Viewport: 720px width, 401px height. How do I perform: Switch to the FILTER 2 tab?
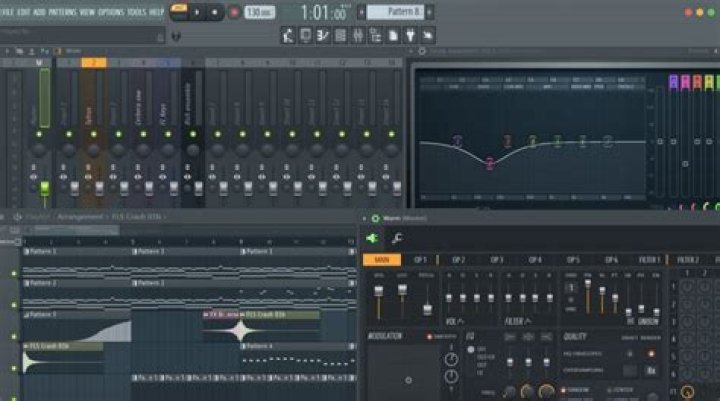[688, 260]
